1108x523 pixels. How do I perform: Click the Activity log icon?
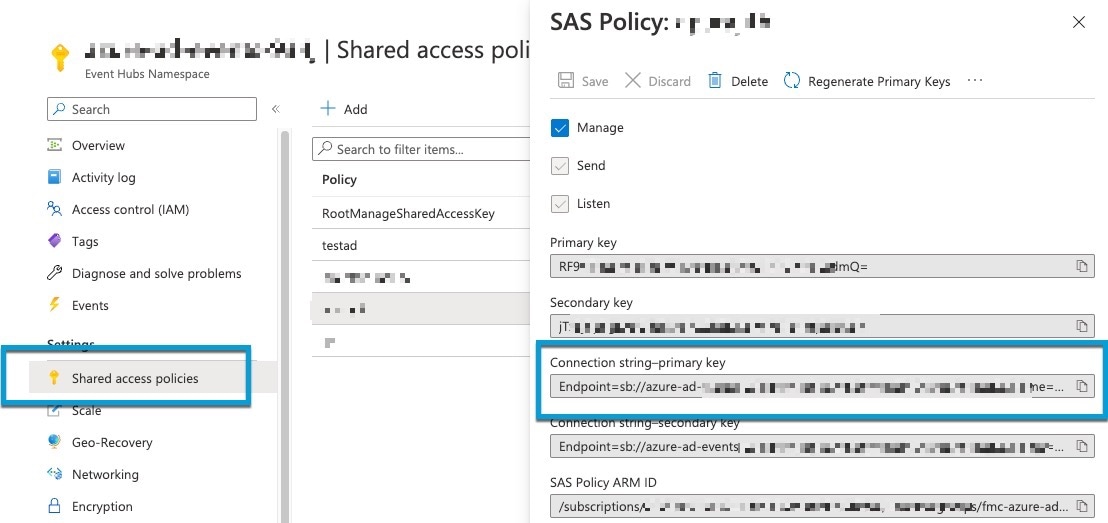point(54,177)
